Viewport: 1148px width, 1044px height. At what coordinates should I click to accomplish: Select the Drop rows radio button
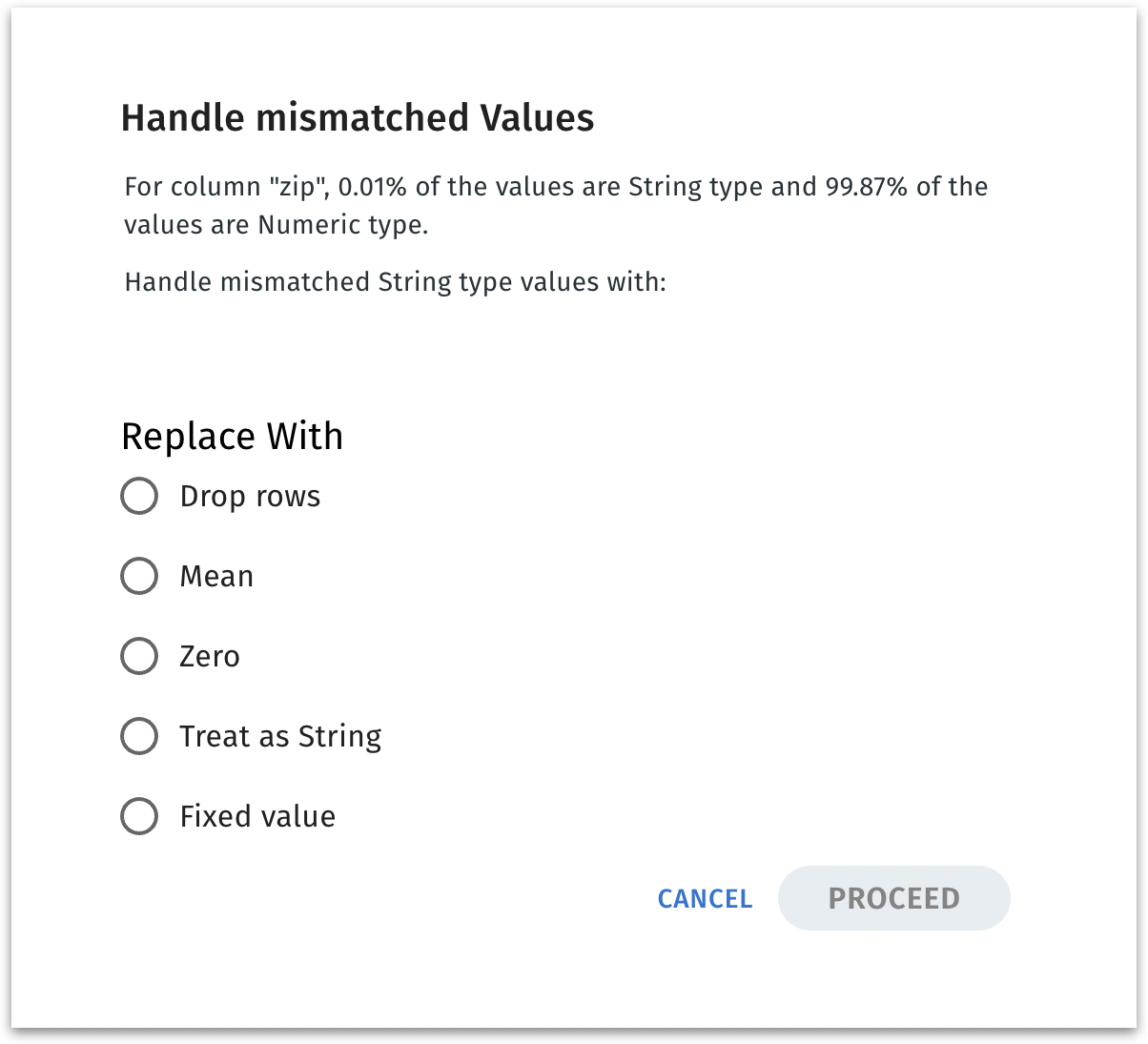tap(139, 497)
